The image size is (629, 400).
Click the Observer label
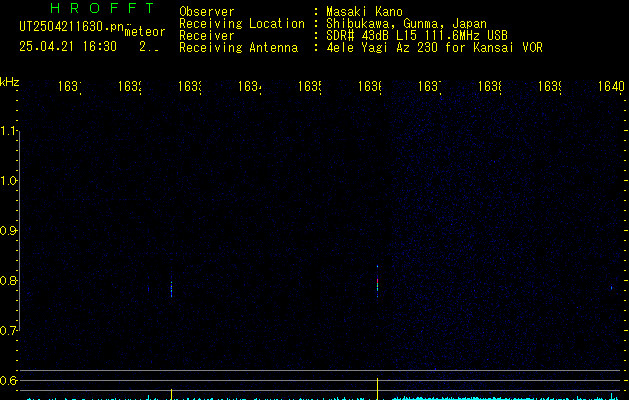pyautogui.click(x=207, y=12)
